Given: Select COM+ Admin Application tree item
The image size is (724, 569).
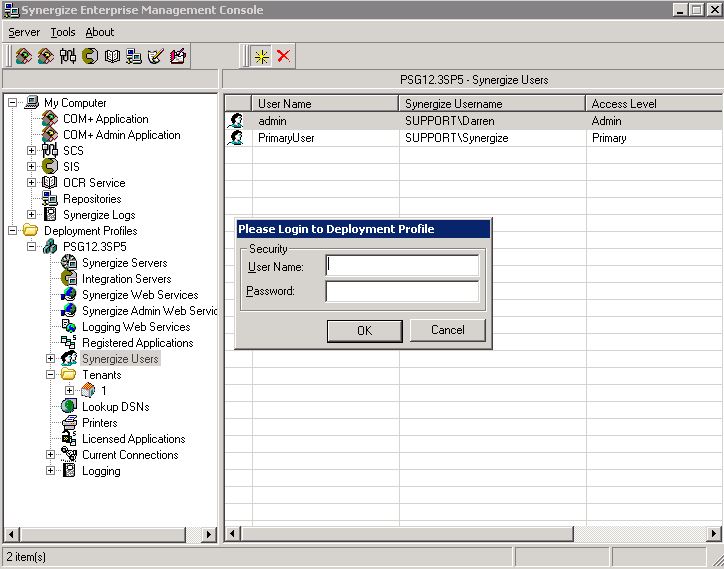Looking at the screenshot, I should [122, 135].
